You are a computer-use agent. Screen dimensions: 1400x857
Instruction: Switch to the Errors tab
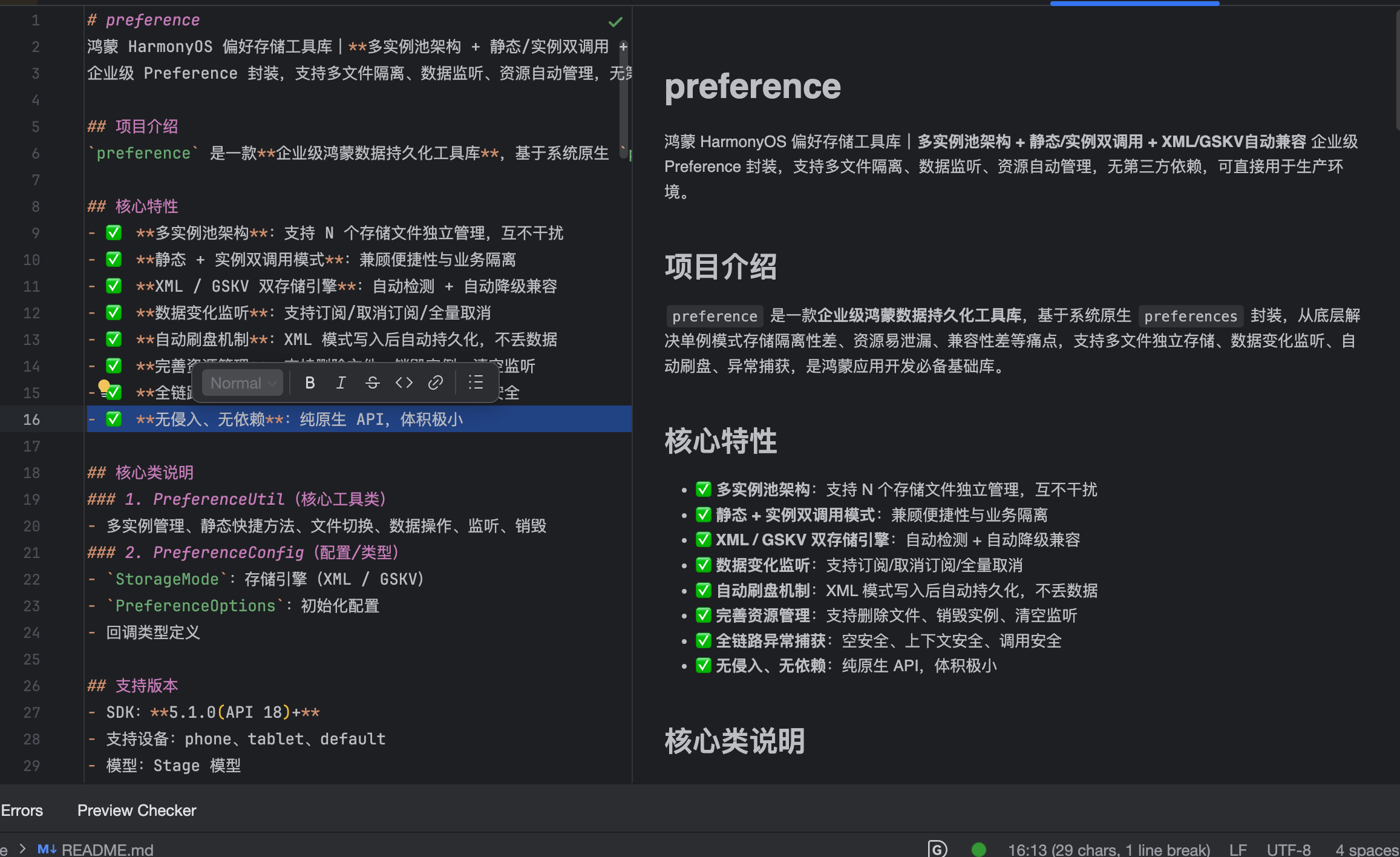point(21,810)
